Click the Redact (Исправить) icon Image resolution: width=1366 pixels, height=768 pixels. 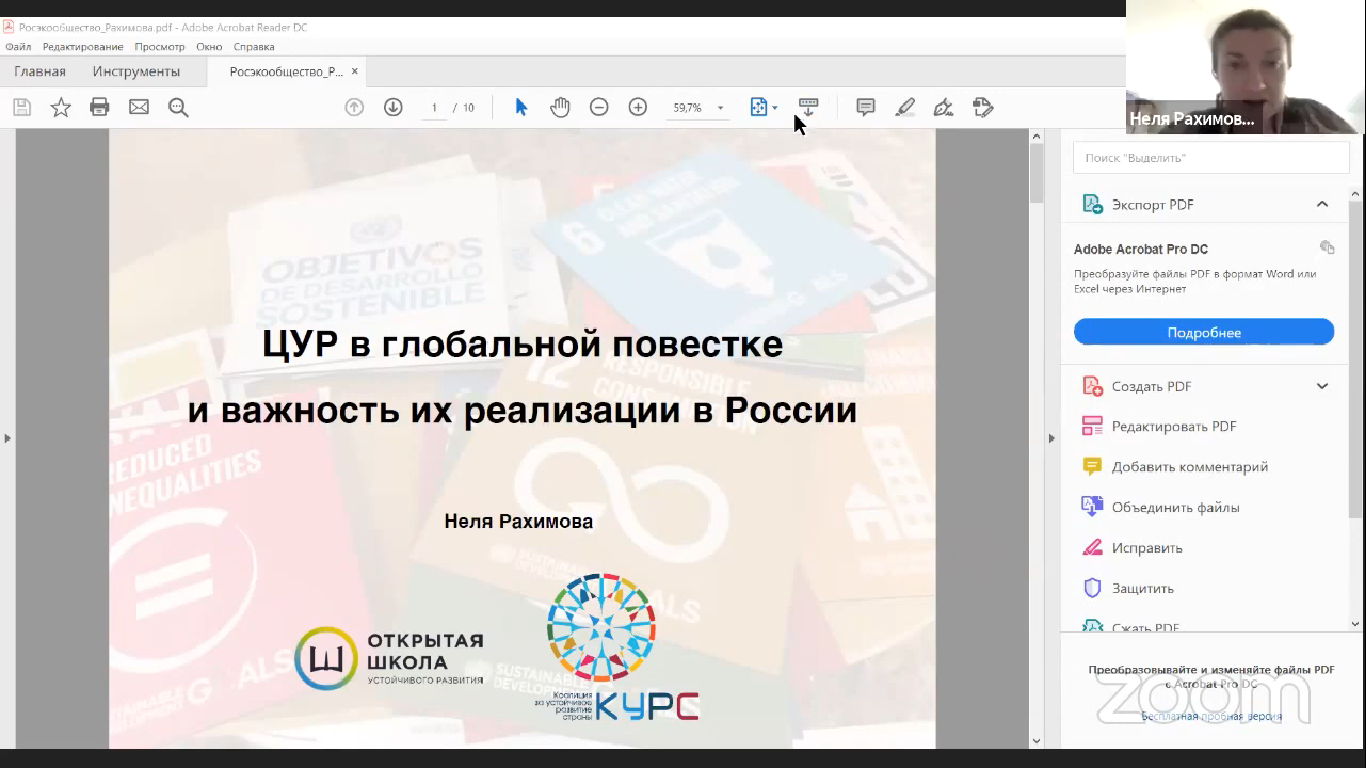click(1092, 548)
